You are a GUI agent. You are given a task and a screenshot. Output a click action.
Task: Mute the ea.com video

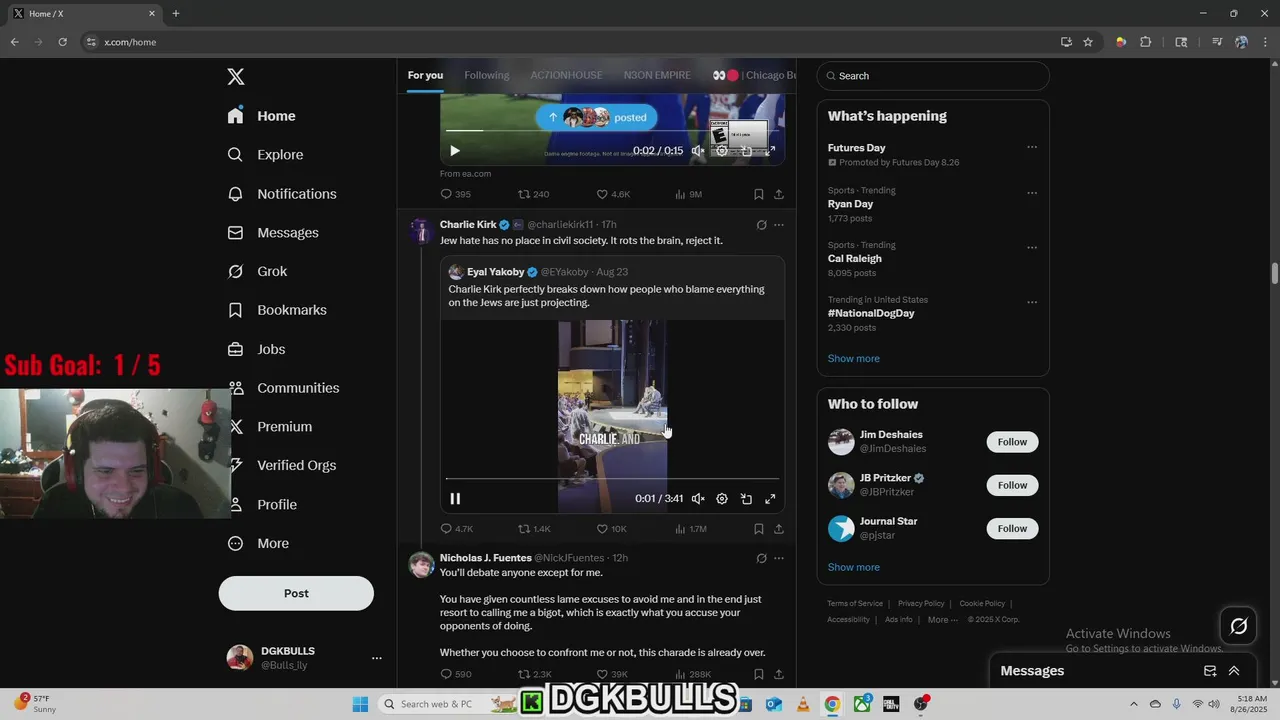click(698, 151)
